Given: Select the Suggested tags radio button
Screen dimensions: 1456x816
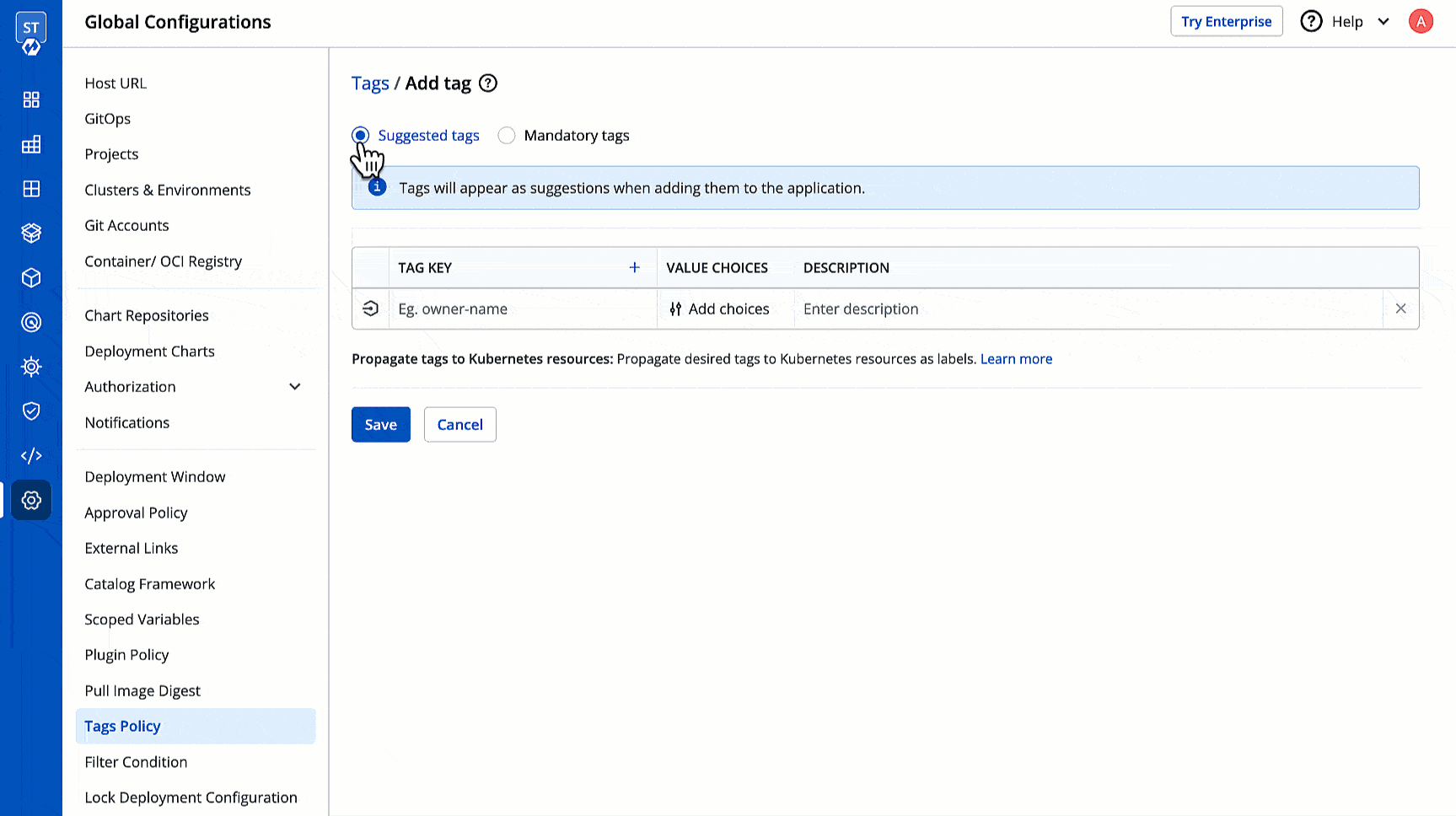Looking at the screenshot, I should point(361,135).
